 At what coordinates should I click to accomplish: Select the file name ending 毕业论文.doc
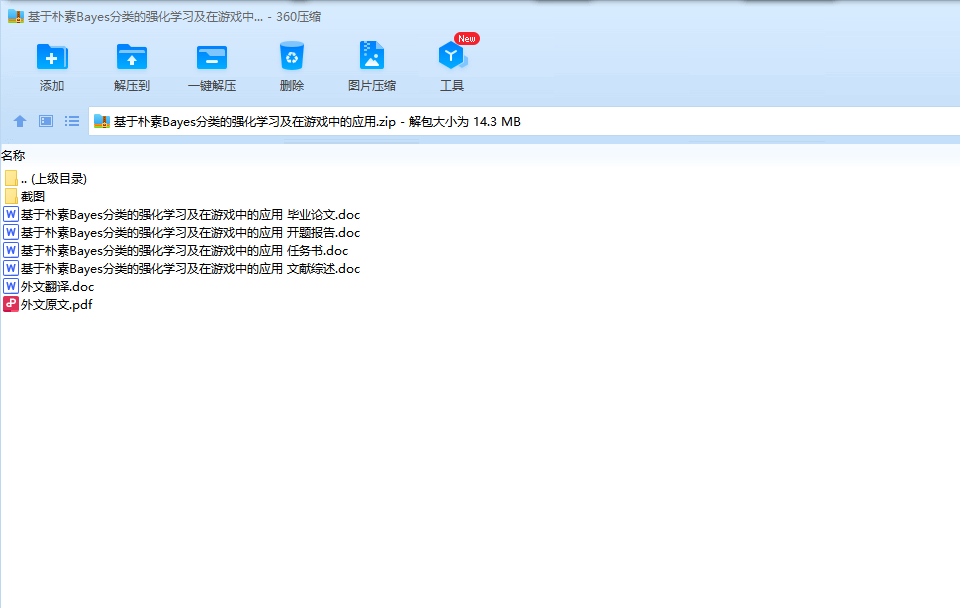pyautogui.click(x=190, y=215)
